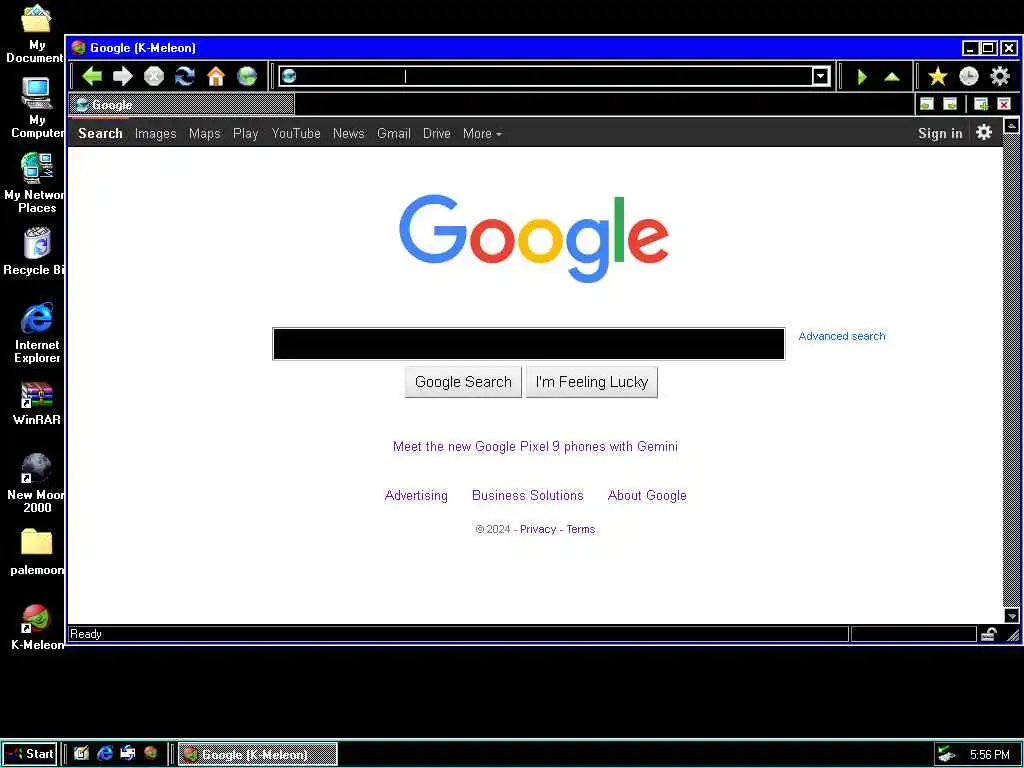This screenshot has width=1024, height=768.
Task: Stop page loading with the X icon
Action: point(154,76)
